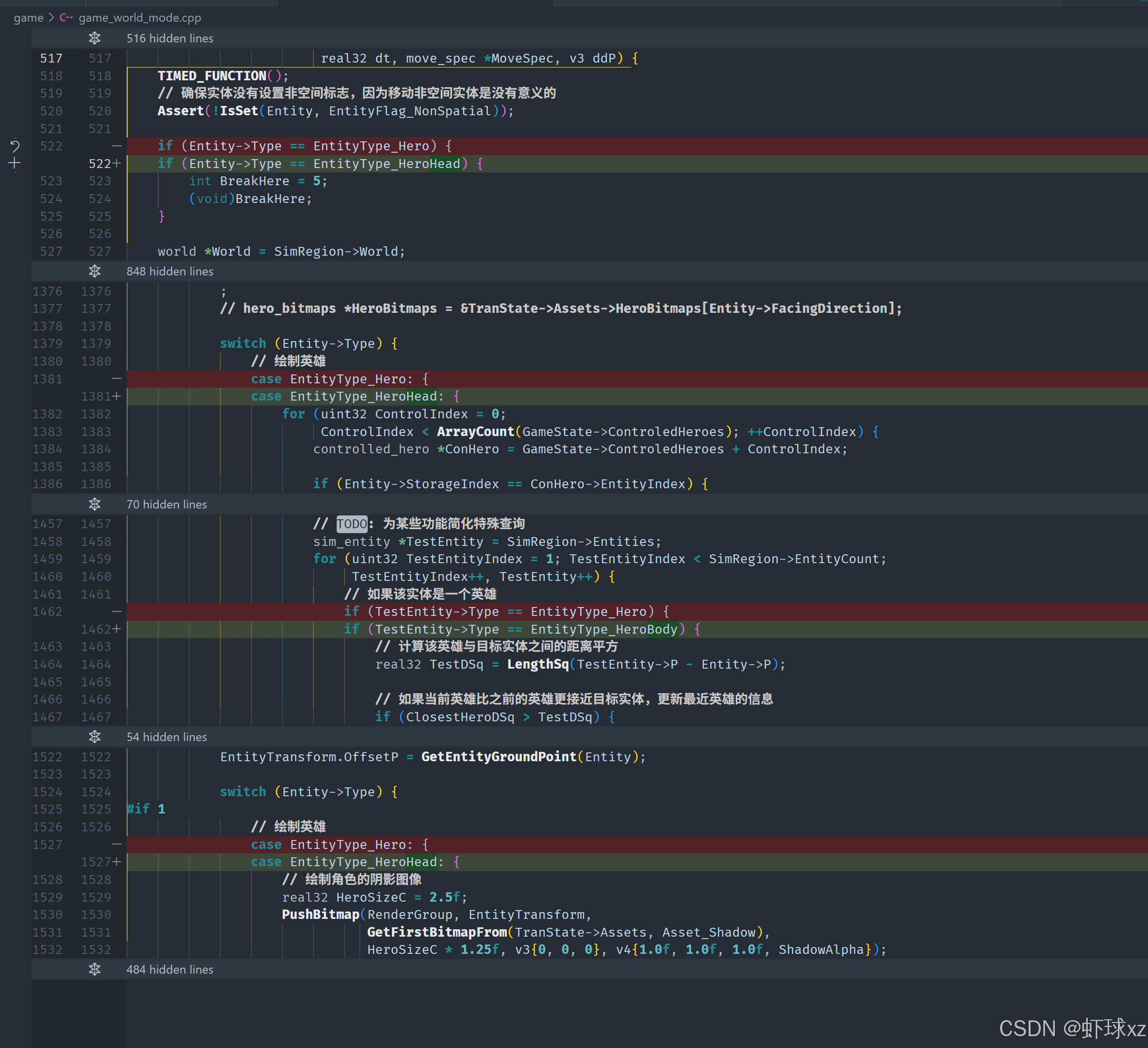Click unfold icon for 848 hidden lines
The height and width of the screenshot is (1048, 1148).
tap(95, 271)
